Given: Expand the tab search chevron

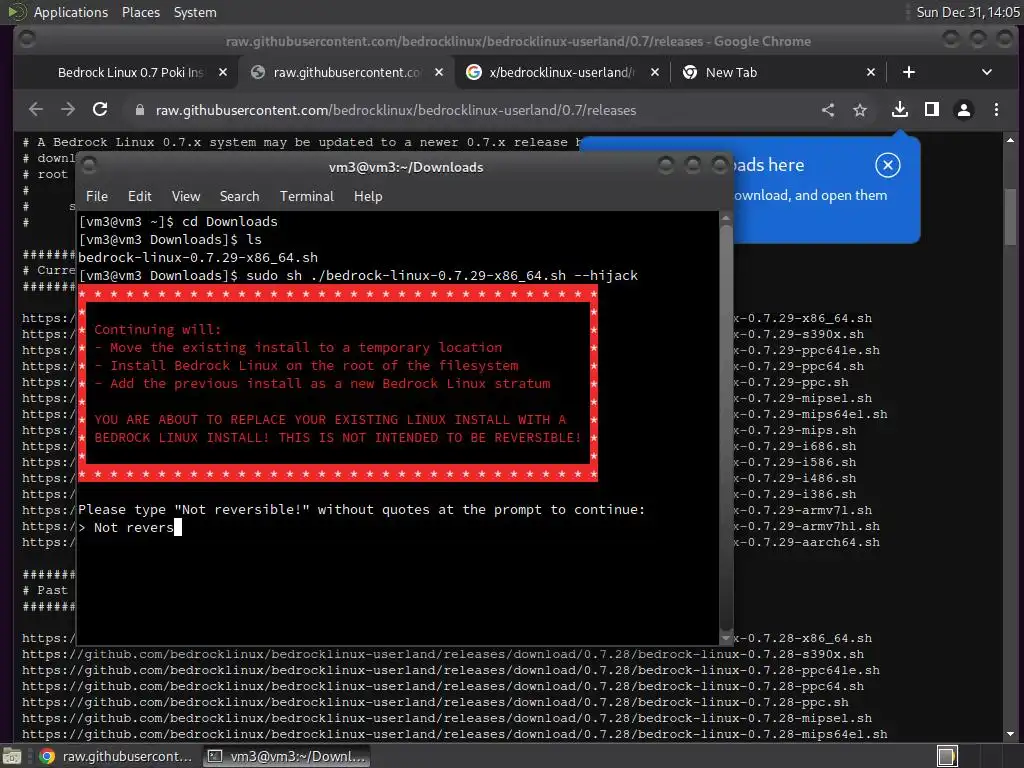Looking at the screenshot, I should click(987, 72).
